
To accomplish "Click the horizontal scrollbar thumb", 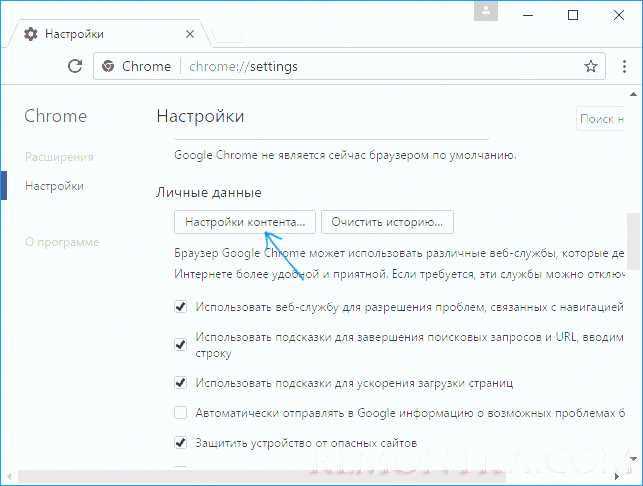I will 262,477.
